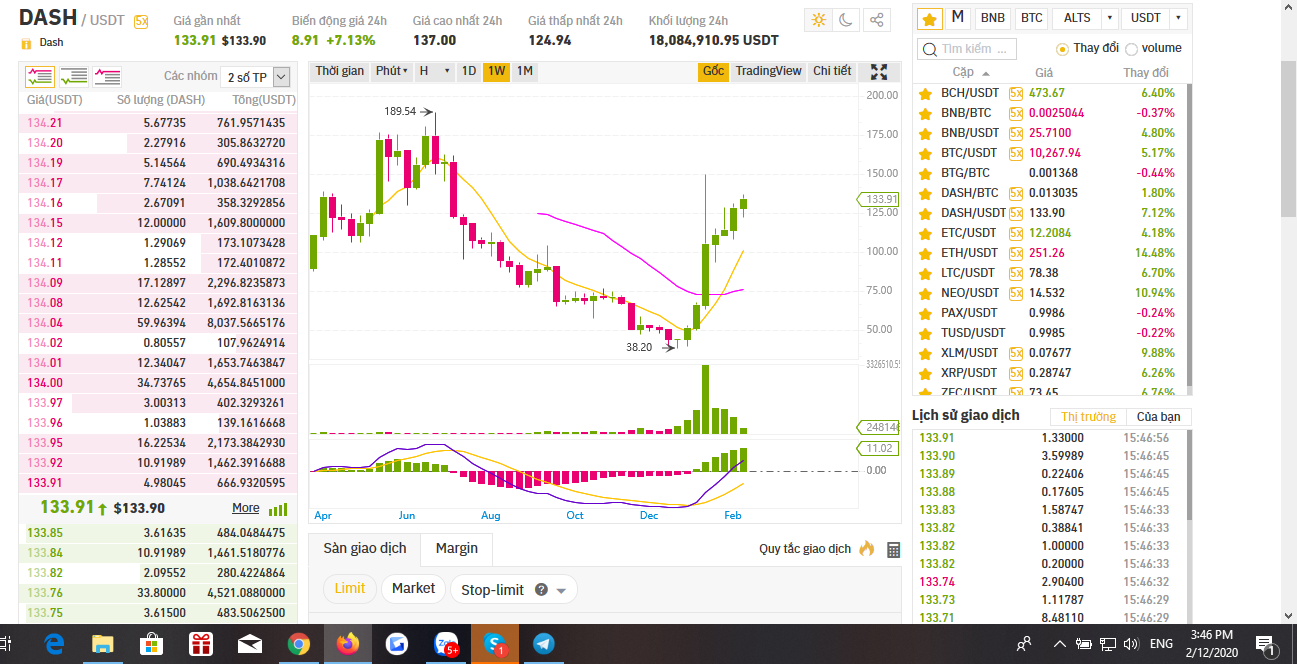Select the BNB market tab
This screenshot has width=1297, height=664.
coord(992,18)
